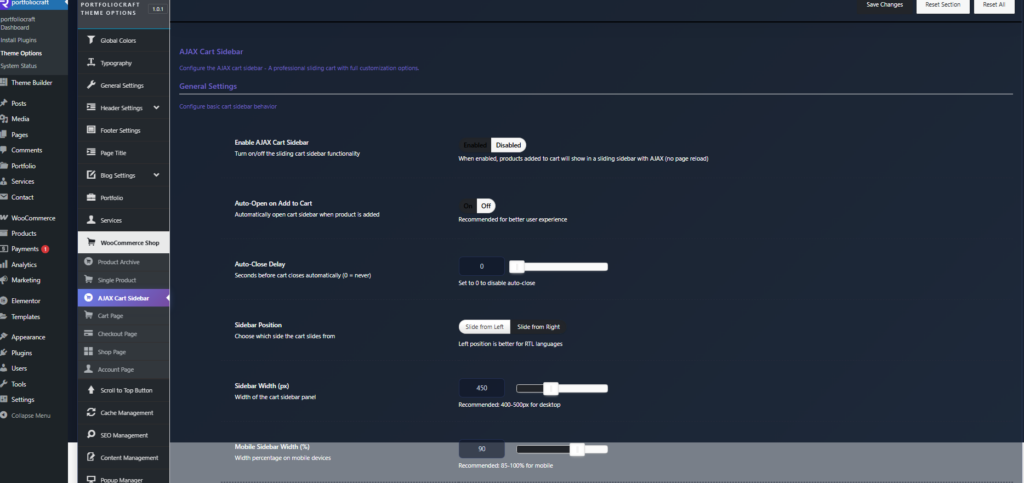Turn on Auto-Open on Add to Cart
Viewport: 1024px width, 483px height.
[467, 205]
